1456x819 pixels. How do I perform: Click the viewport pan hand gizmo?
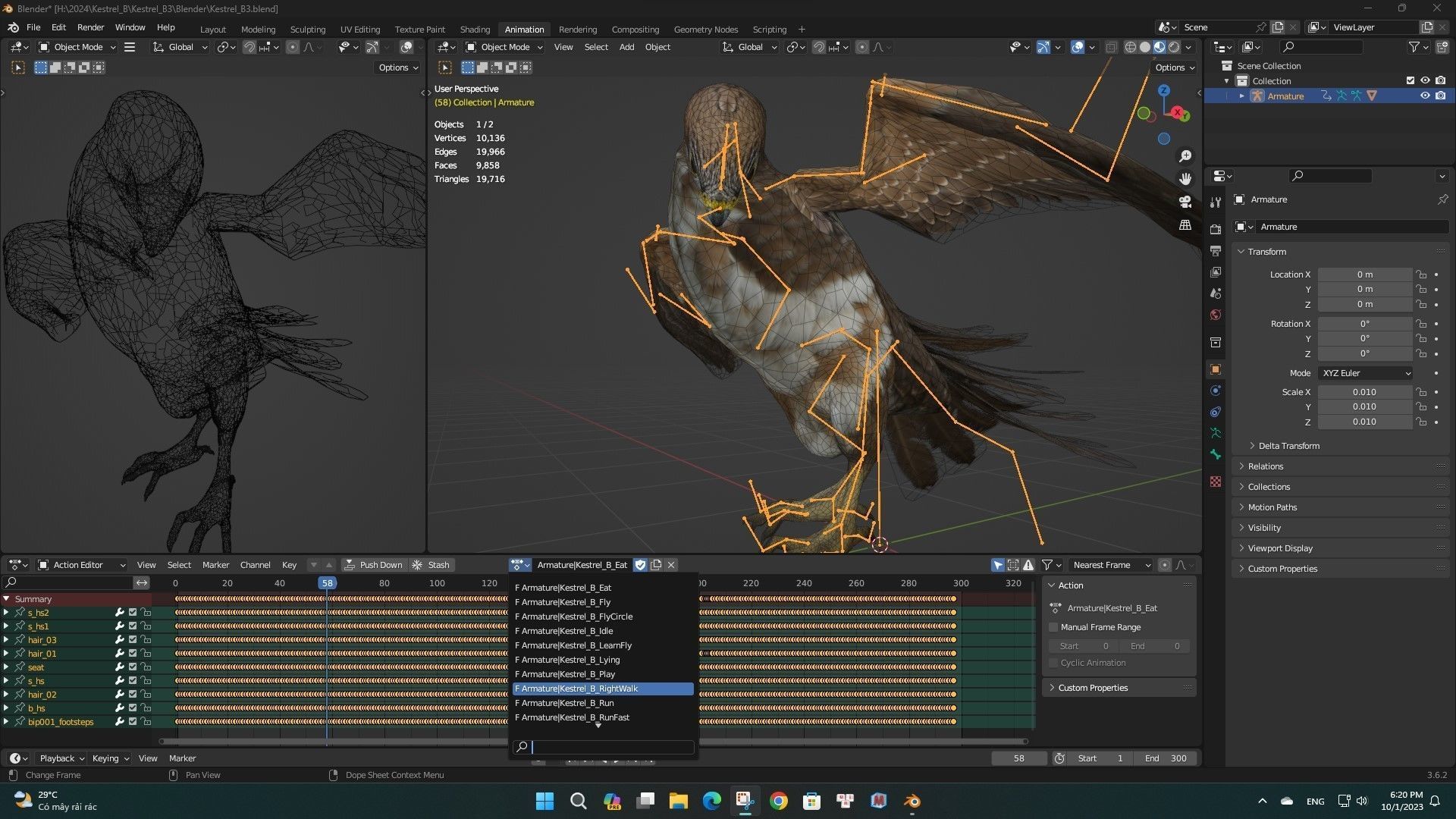pyautogui.click(x=1185, y=179)
